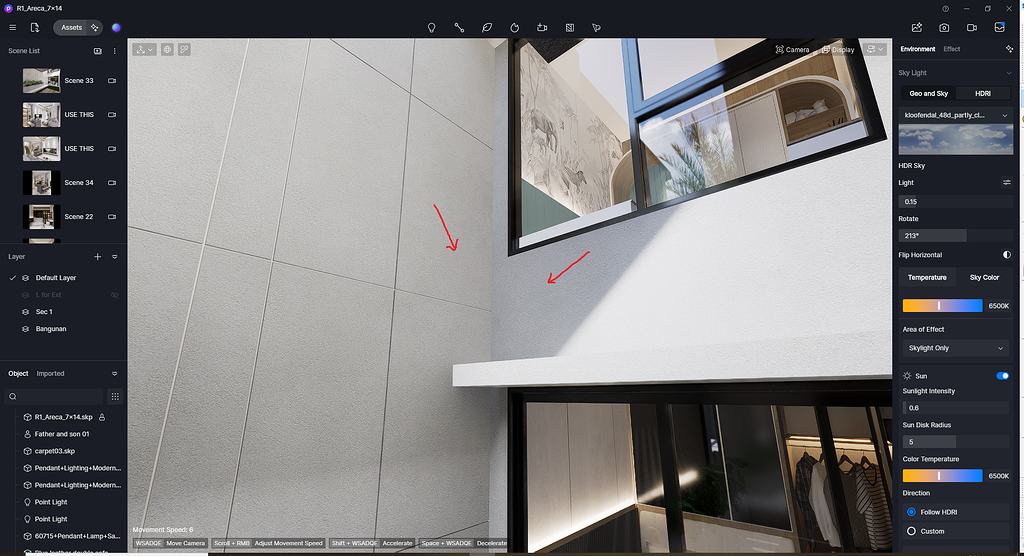
Task: Select Custom sun direction
Action: [911, 531]
